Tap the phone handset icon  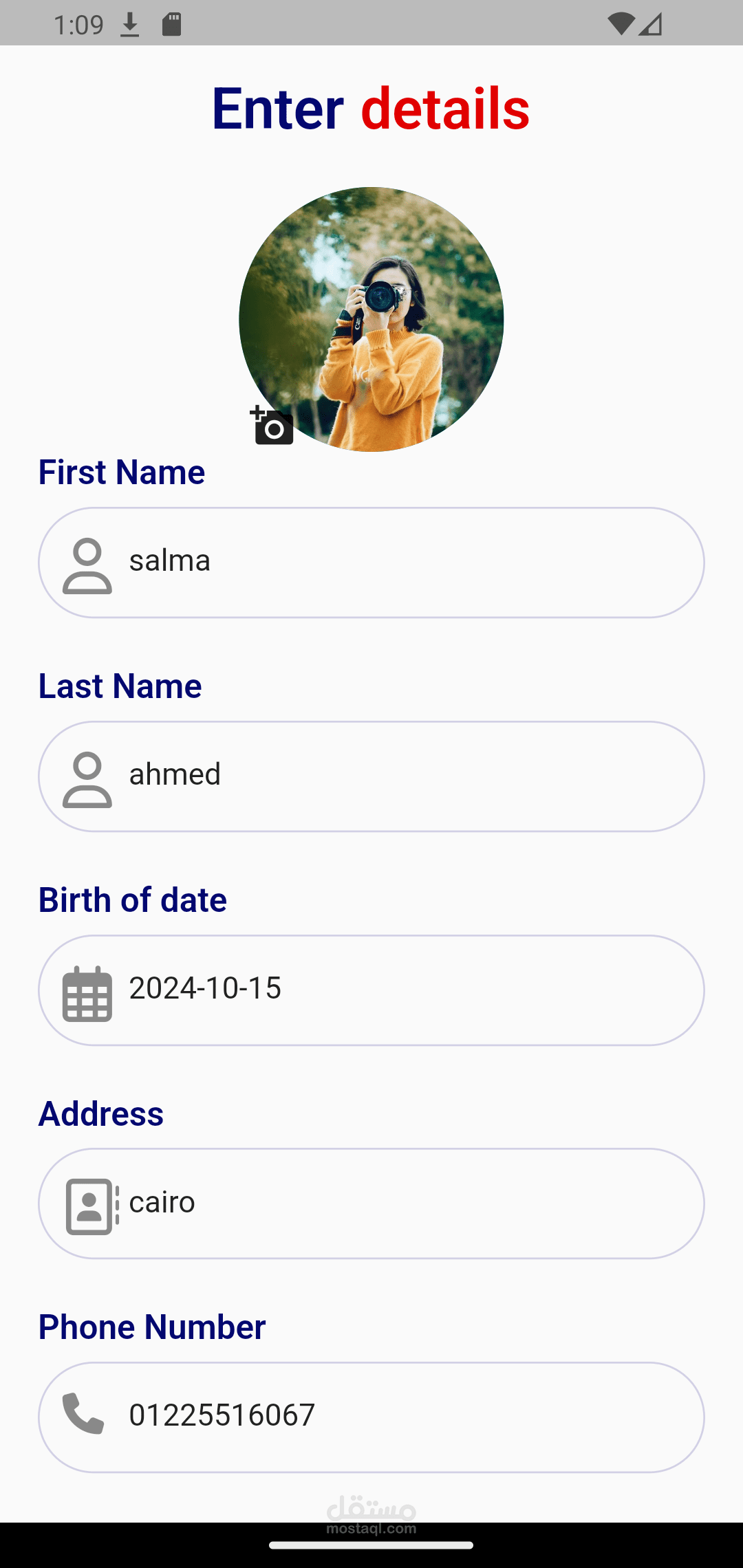point(84,1413)
